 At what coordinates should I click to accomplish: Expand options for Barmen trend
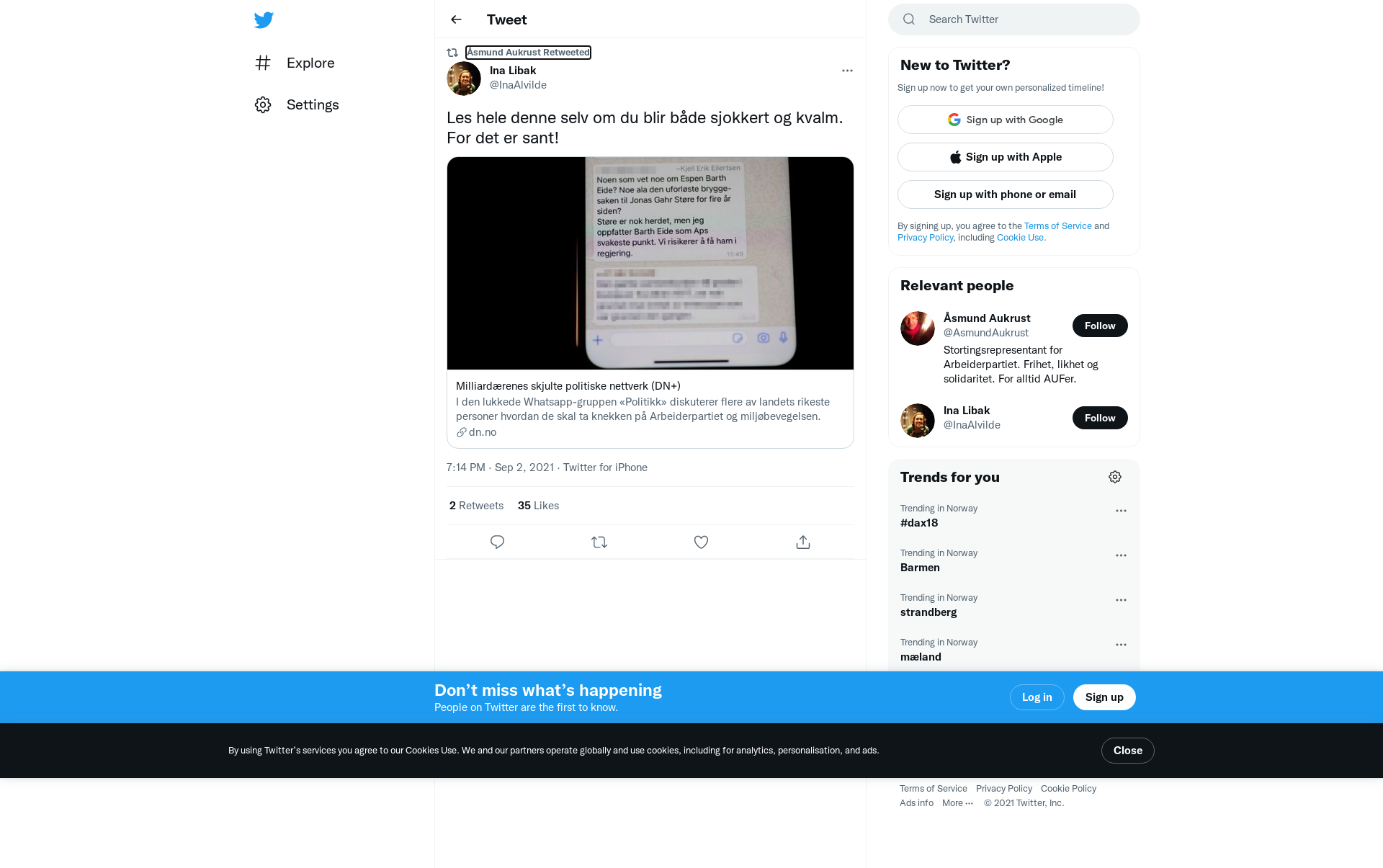click(1121, 555)
